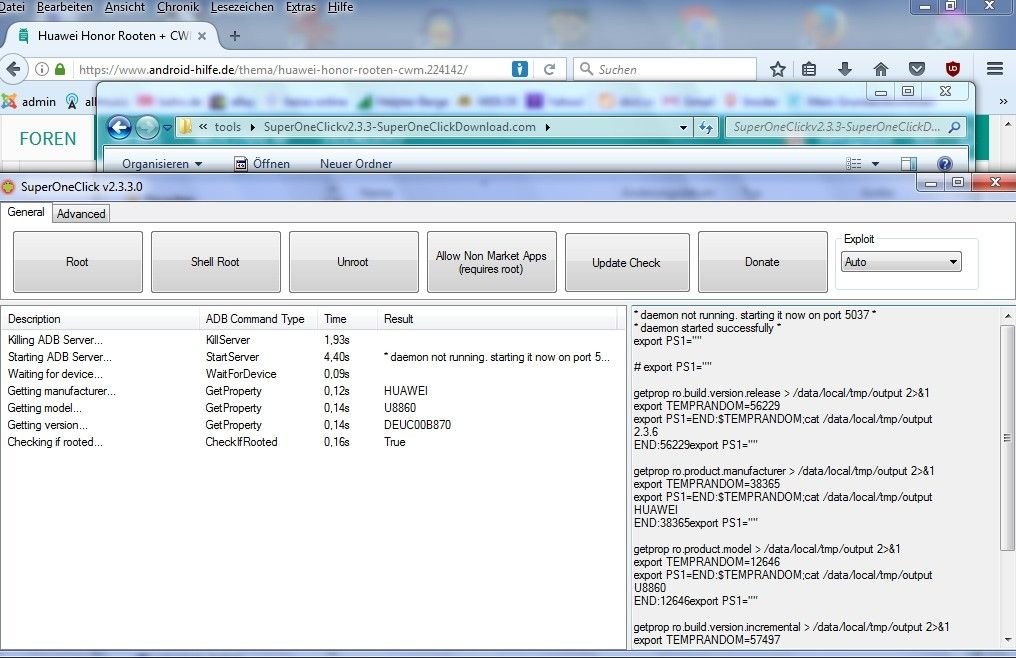
Task: Open Explorer help icon
Action: point(945,164)
